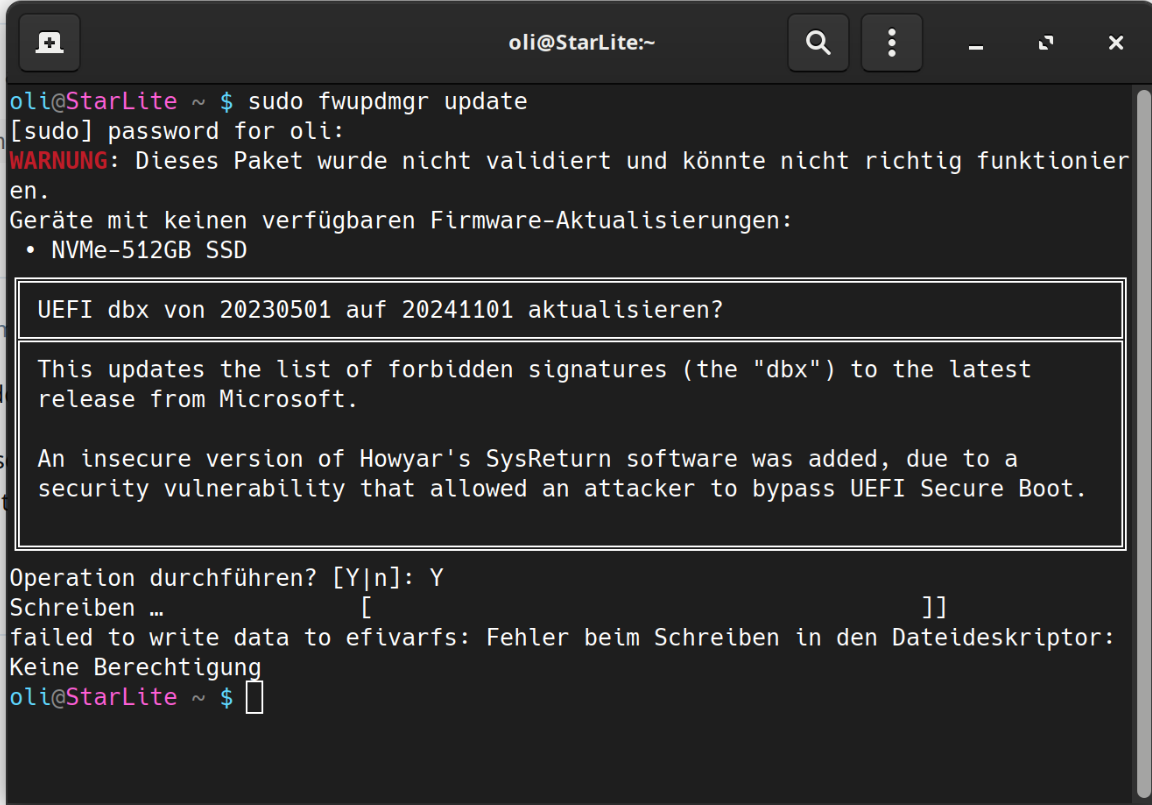Focus the cursor at the last prompt
This screenshot has height=805, width=1152.
[x=255, y=697]
